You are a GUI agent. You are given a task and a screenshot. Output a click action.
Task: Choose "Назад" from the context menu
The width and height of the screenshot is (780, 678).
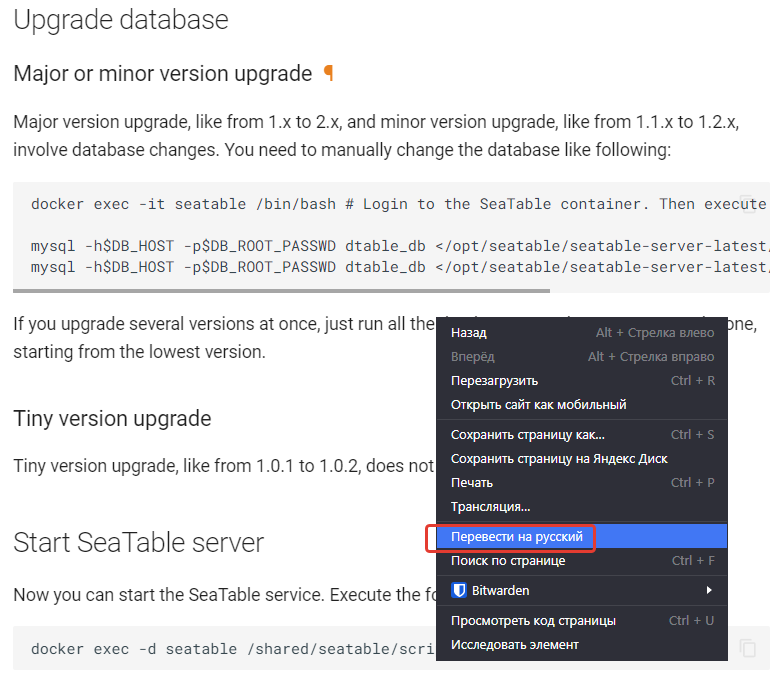[x=469, y=332]
